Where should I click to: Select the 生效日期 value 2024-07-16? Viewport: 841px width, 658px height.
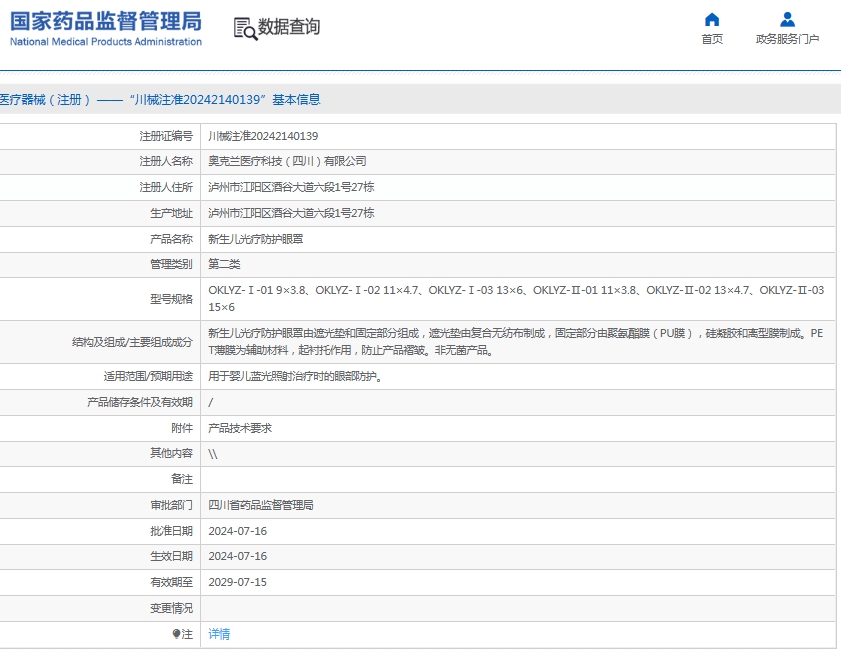pyautogui.click(x=238, y=556)
